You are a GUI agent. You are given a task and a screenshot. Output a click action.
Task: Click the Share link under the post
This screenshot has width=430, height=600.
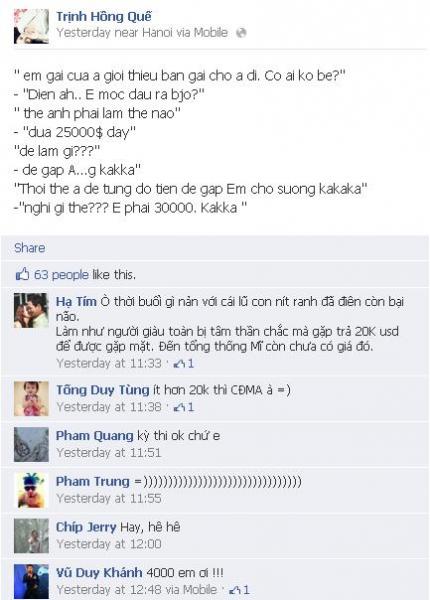[29, 248]
